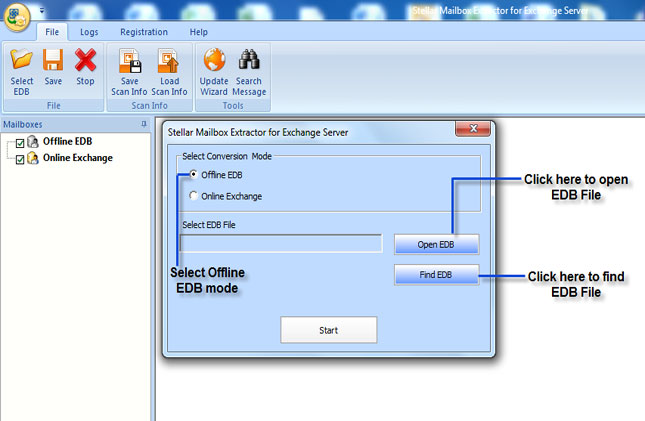The image size is (645, 421).
Task: Select the Online Exchange tree label
Action: click(x=78, y=158)
